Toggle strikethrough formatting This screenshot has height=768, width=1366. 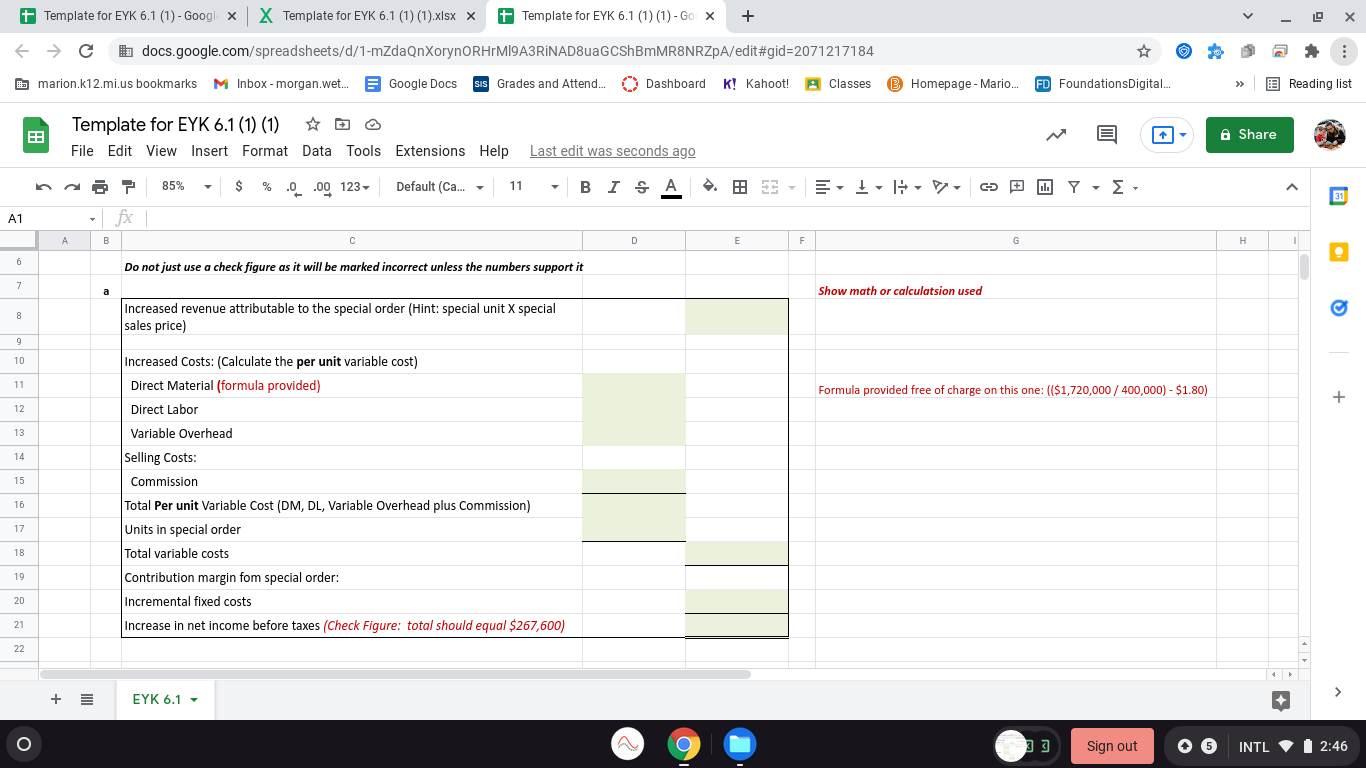coord(641,186)
